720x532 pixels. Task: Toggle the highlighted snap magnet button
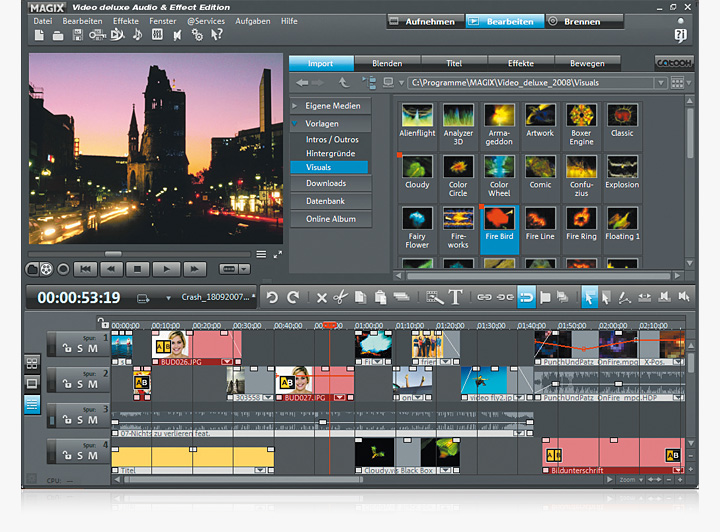[526, 297]
